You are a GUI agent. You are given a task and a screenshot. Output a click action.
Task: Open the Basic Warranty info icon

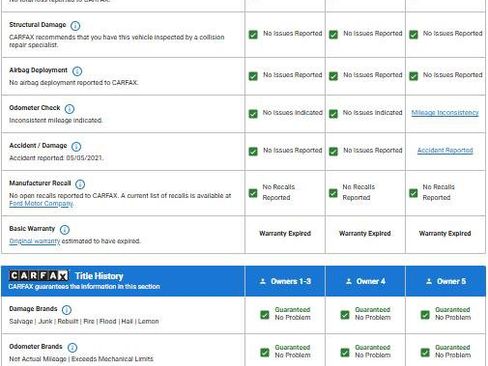pyautogui.click(x=65, y=230)
